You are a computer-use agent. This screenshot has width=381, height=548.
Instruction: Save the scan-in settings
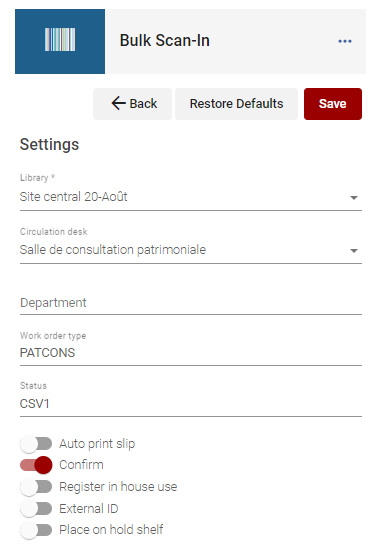coord(333,104)
